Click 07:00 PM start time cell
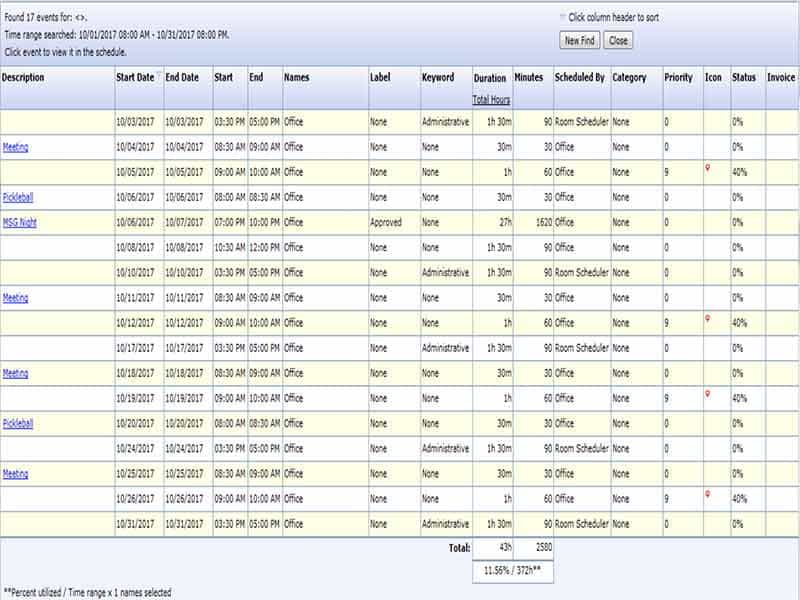 point(230,222)
